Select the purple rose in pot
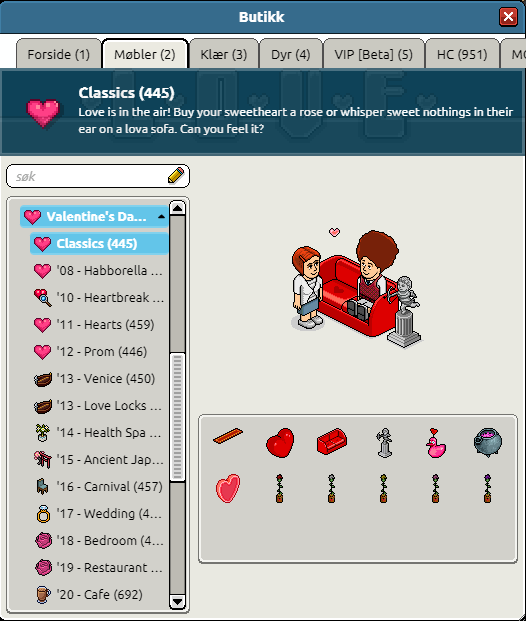526x621 pixels. pos(488,488)
